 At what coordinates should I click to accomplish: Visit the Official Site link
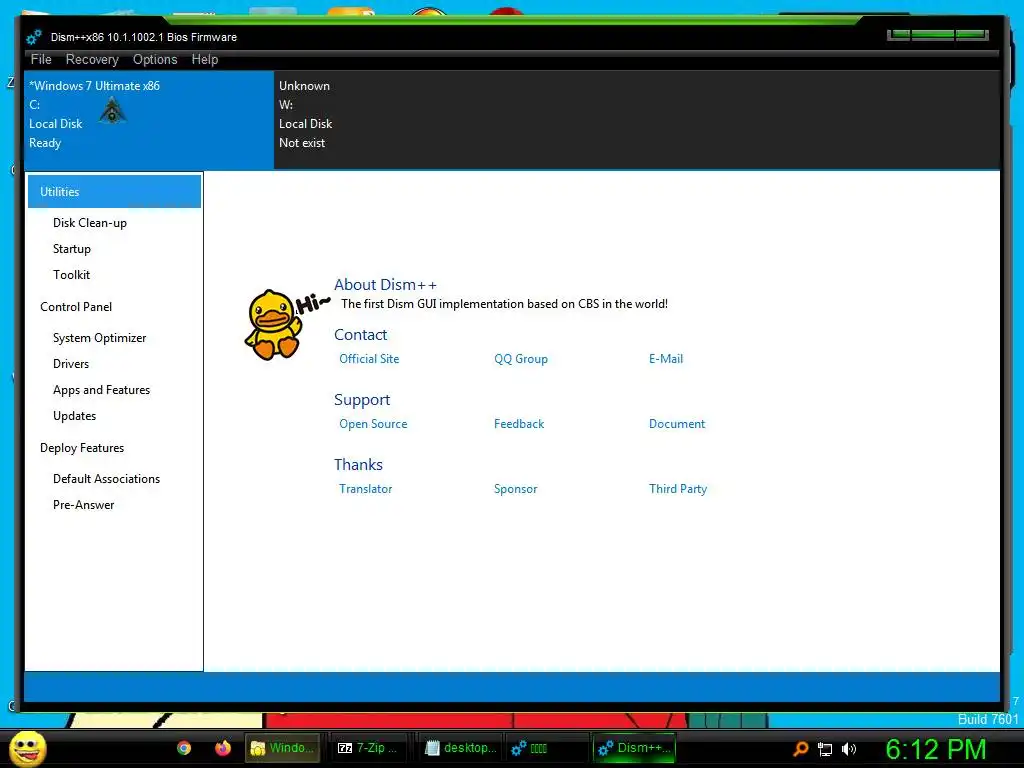click(x=369, y=359)
